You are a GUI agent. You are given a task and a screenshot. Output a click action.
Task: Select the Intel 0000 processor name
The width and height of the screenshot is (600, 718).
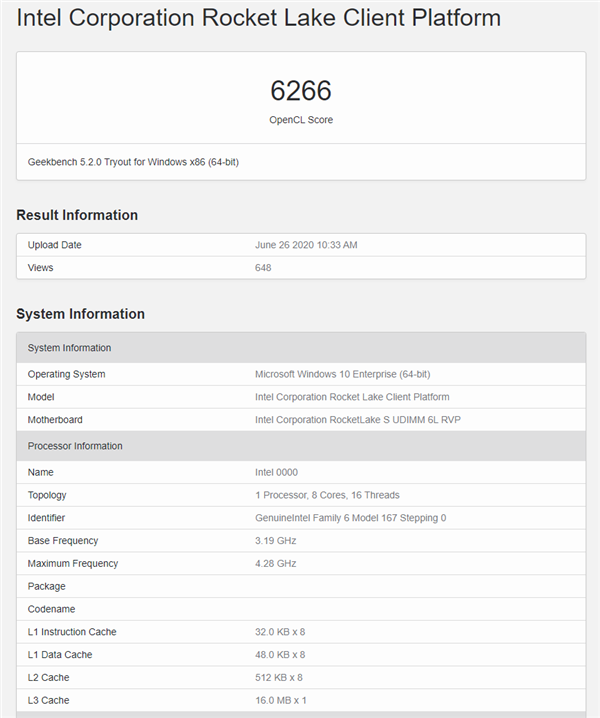pyautogui.click(x=276, y=473)
